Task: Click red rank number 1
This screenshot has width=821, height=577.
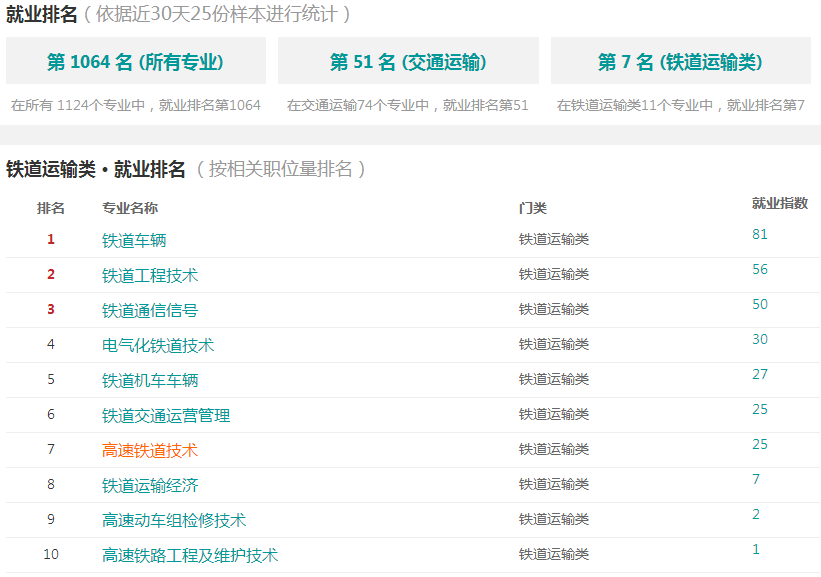Action: click(51, 239)
